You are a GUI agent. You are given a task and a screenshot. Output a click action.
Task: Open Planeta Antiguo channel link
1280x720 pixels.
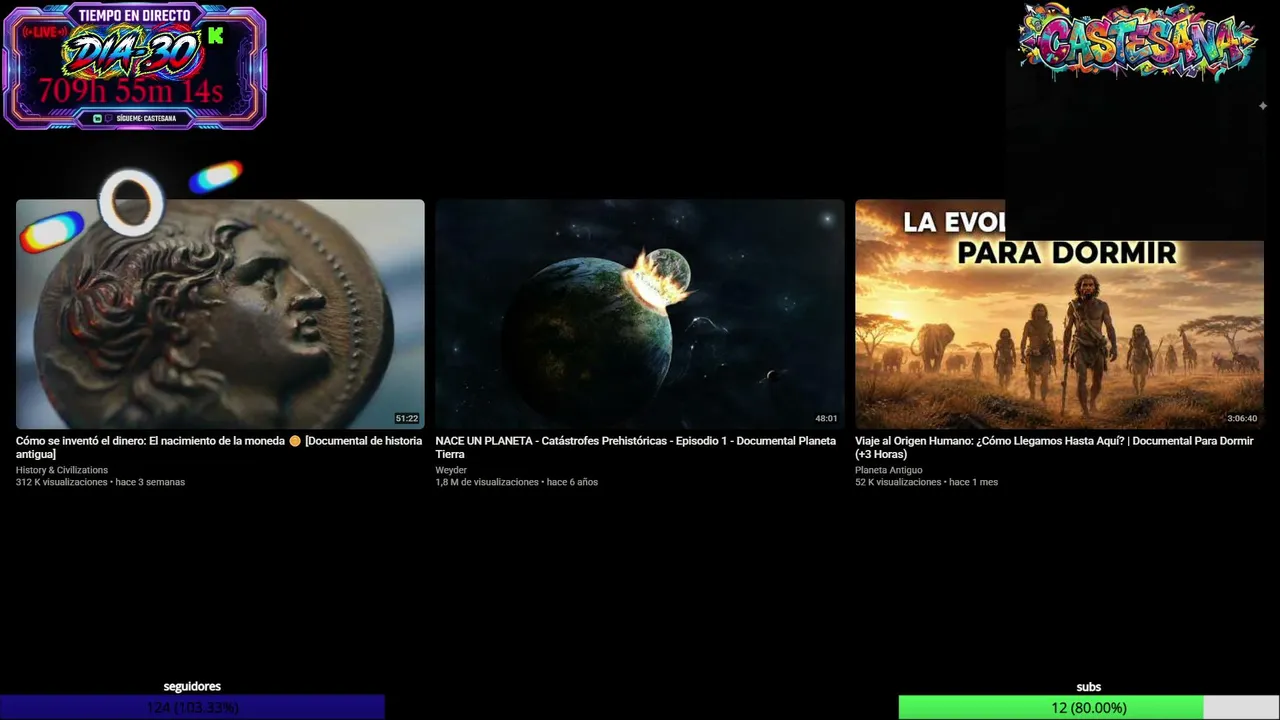click(889, 470)
